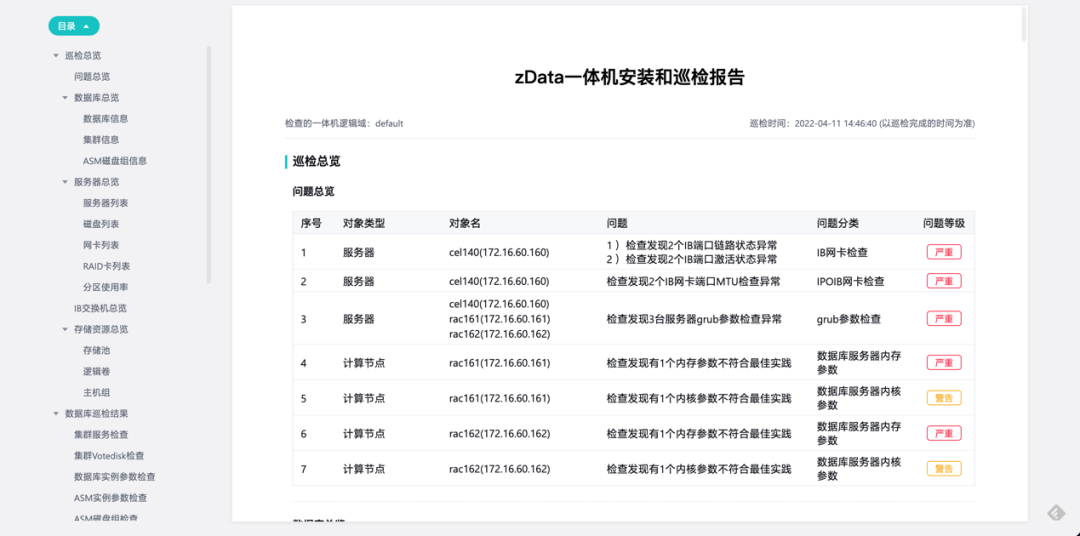Viewport: 1080px width, 536px height.
Task: Collapse the 数据库巡检结果 tree node arrow
Action: pyautogui.click(x=56, y=413)
